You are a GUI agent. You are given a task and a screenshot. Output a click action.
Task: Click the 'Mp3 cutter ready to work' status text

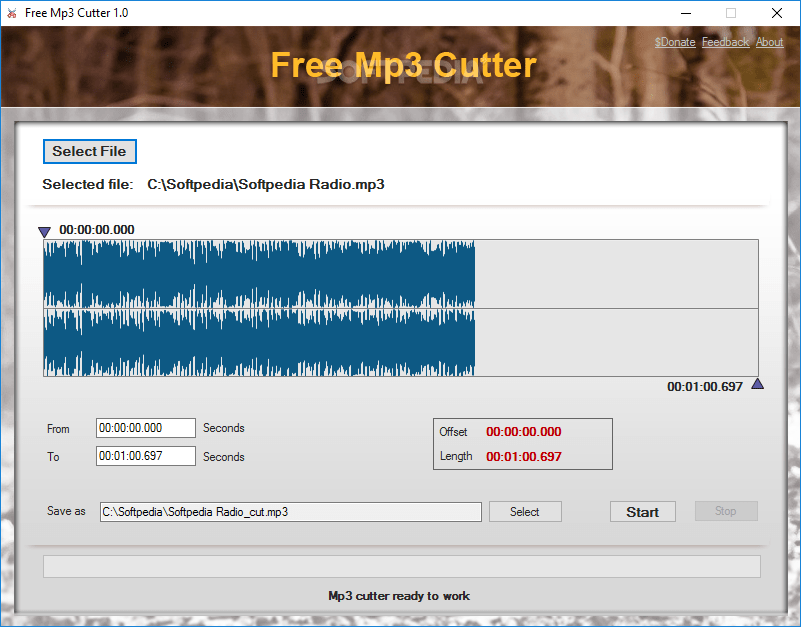pos(399,595)
